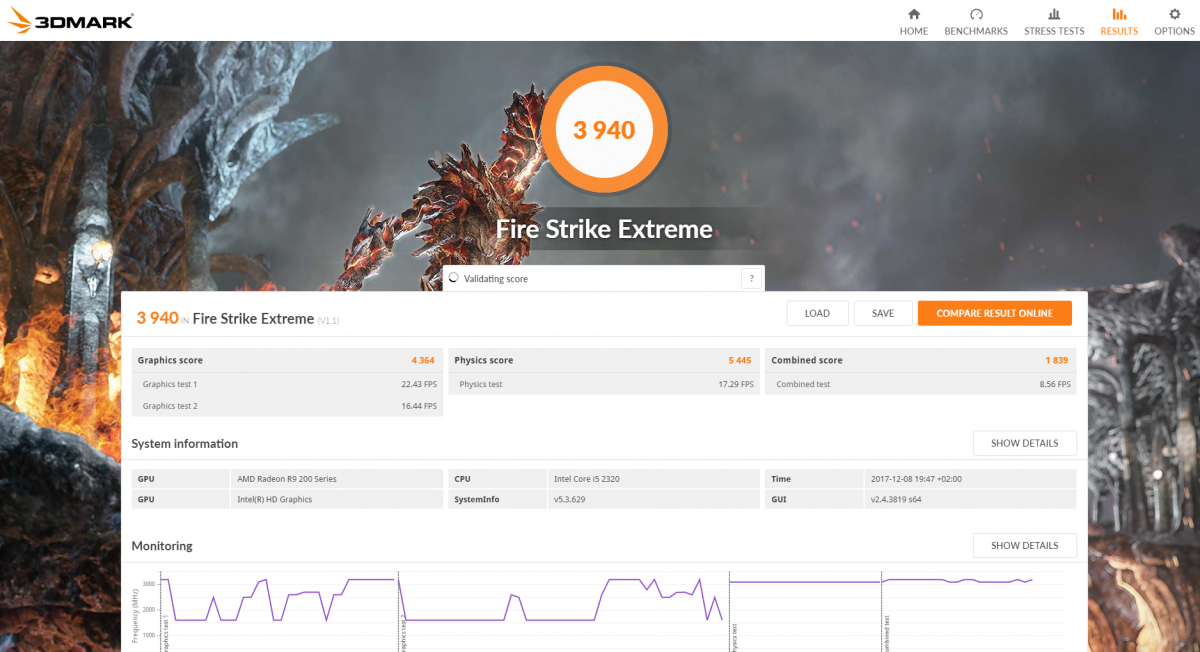
Task: Click Compare Result Online button
Action: 994,313
